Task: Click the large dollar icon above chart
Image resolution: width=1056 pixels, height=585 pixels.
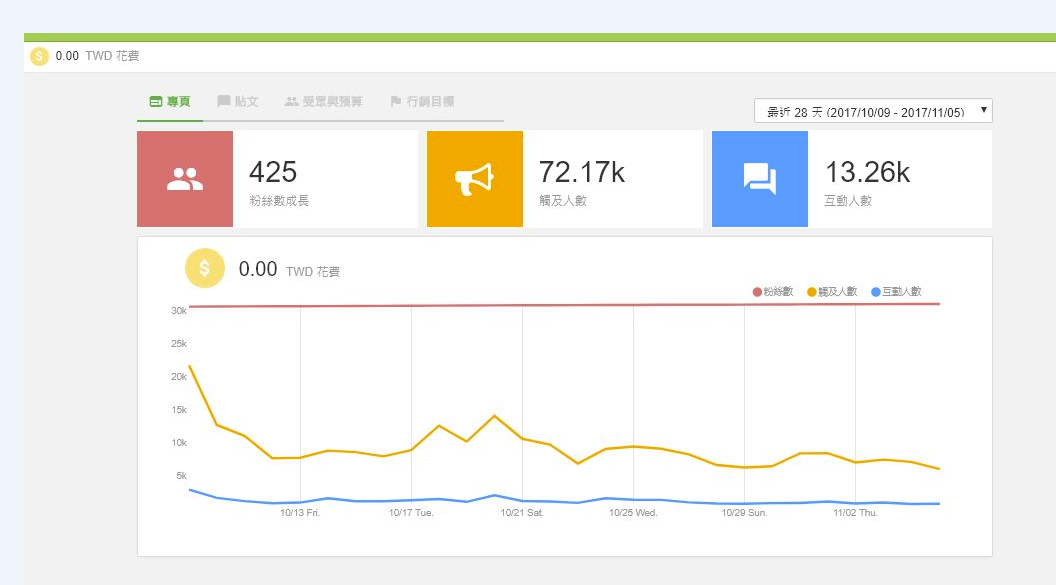Action: (205, 269)
